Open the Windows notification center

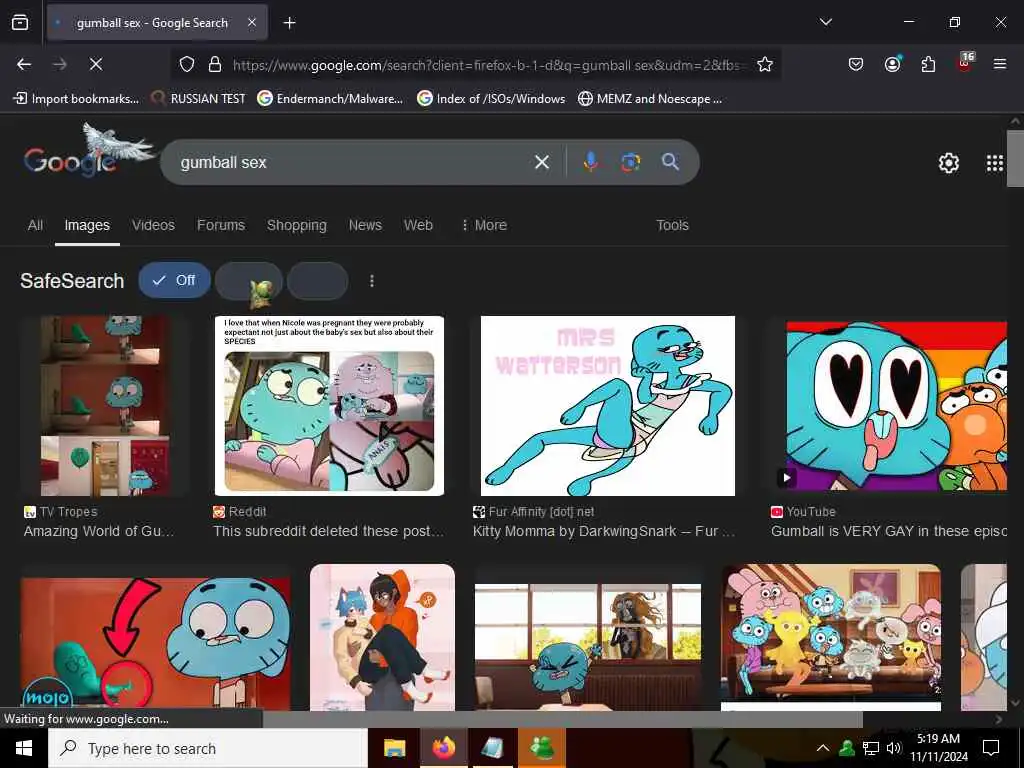pyautogui.click(x=991, y=748)
